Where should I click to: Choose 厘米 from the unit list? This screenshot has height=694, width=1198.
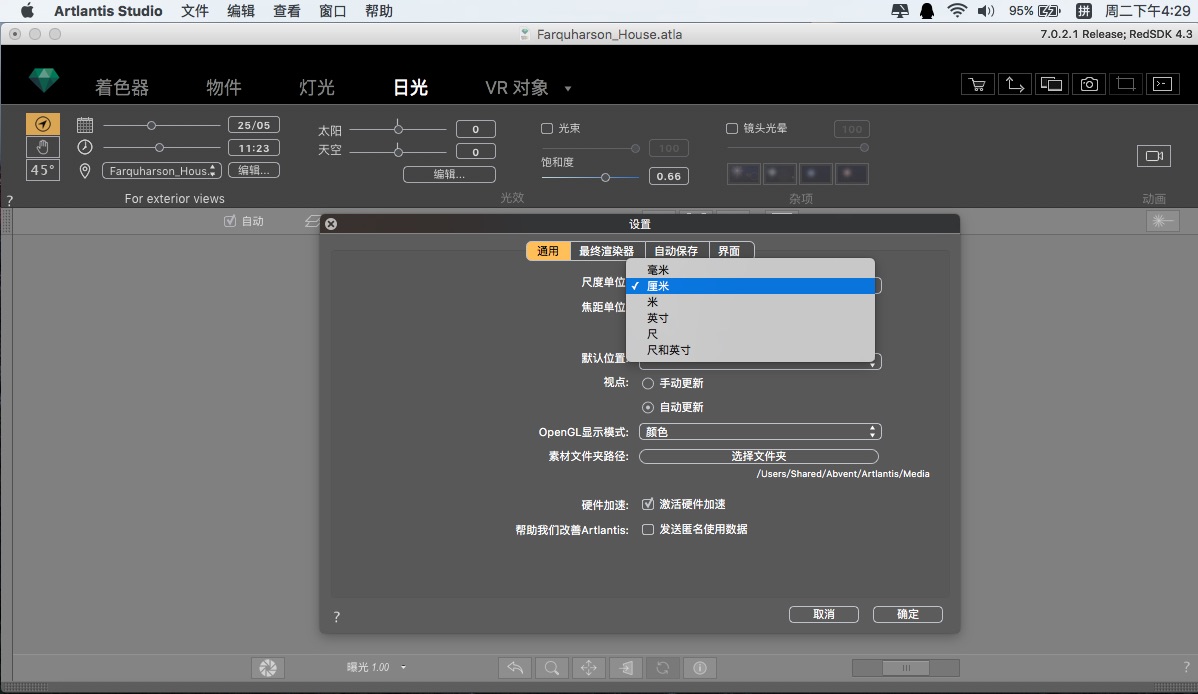[750, 286]
